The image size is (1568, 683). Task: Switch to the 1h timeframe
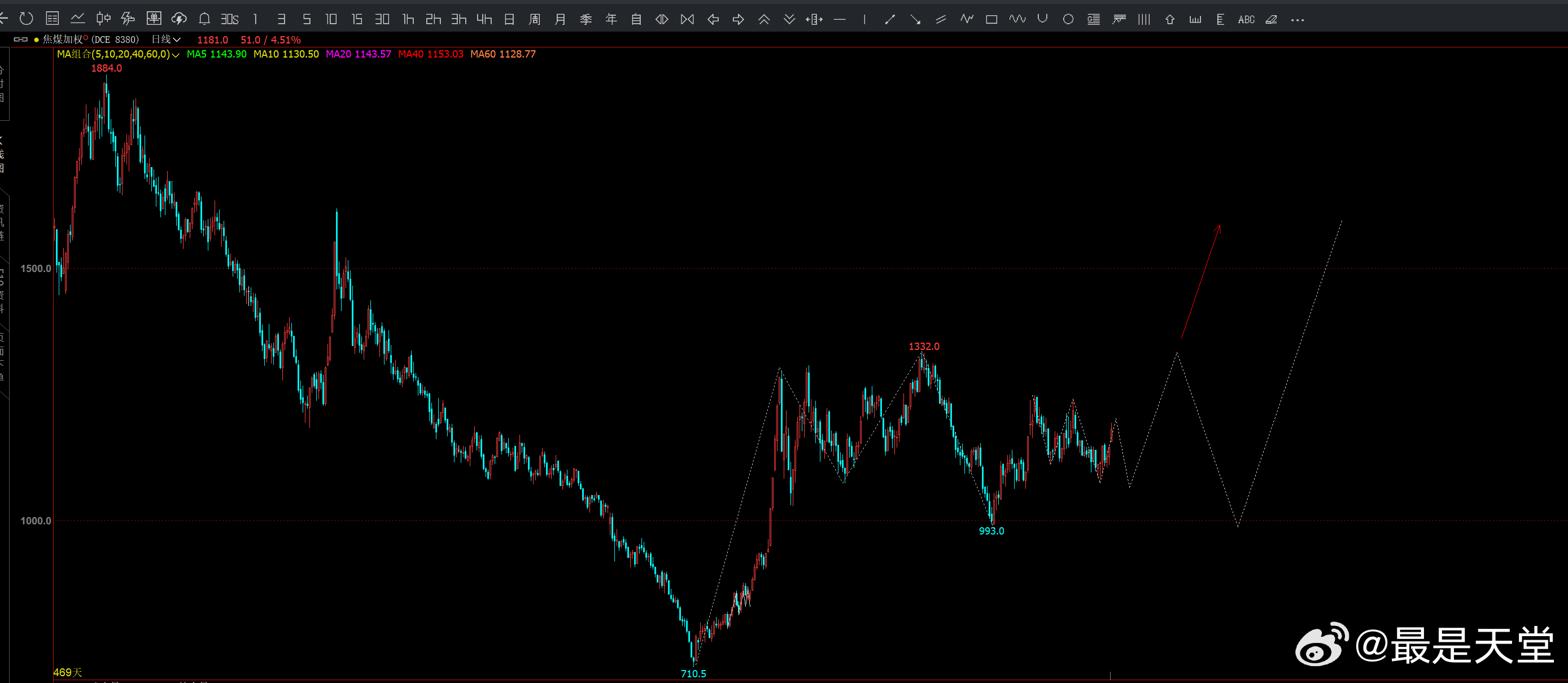pyautogui.click(x=408, y=20)
